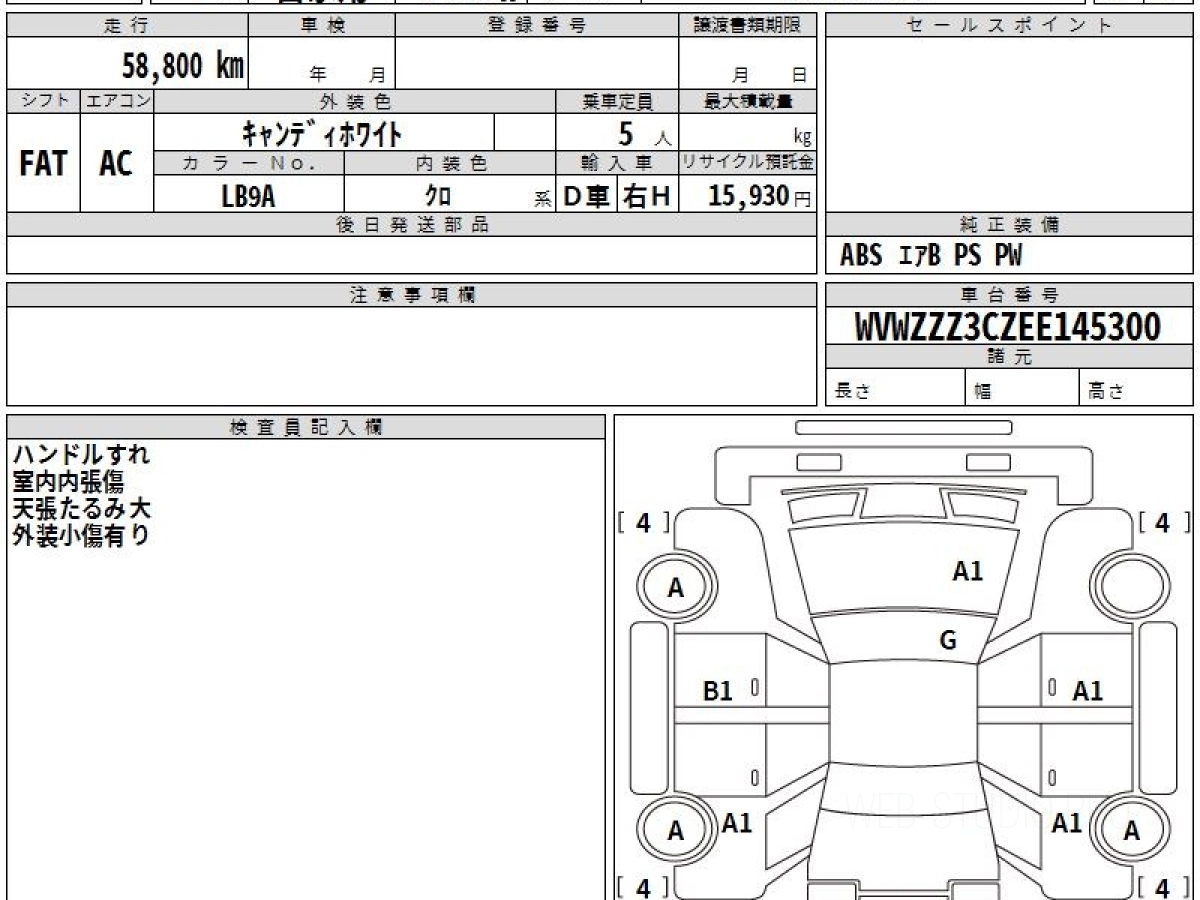Select the LB9A color code
The image size is (1200, 900).
click(248, 196)
